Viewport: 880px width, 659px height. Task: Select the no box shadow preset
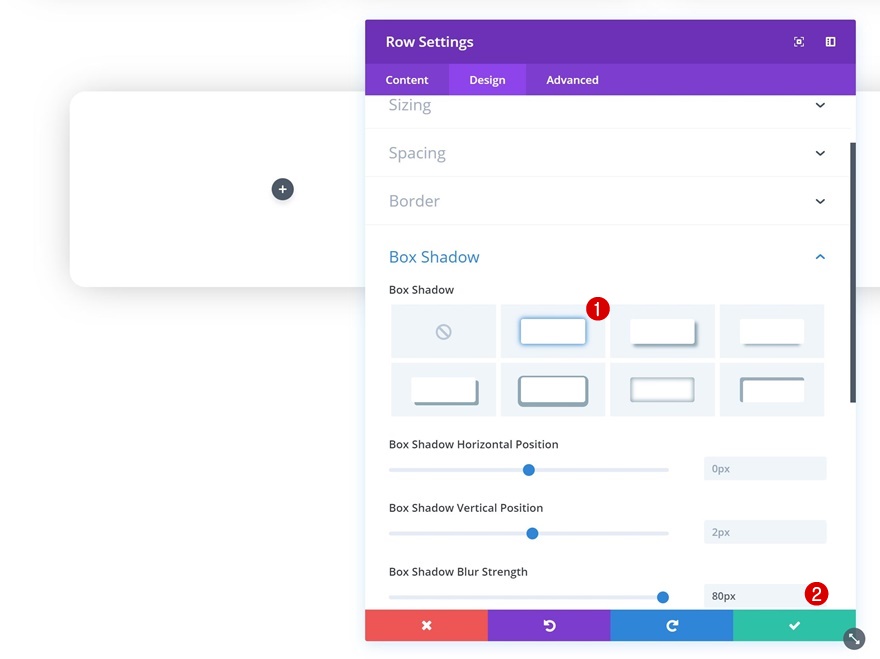(x=443, y=331)
